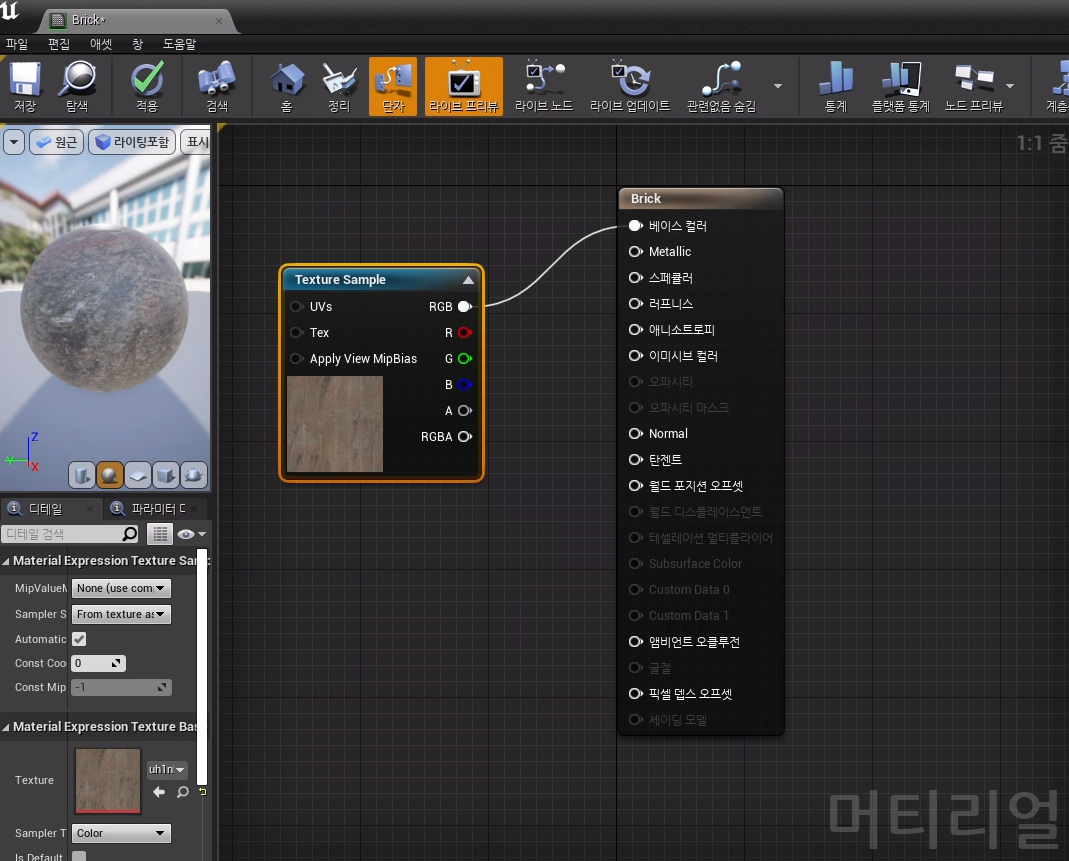The width and height of the screenshot is (1069, 861).
Task: Click the 디테일 검색 search field
Action: [70, 534]
